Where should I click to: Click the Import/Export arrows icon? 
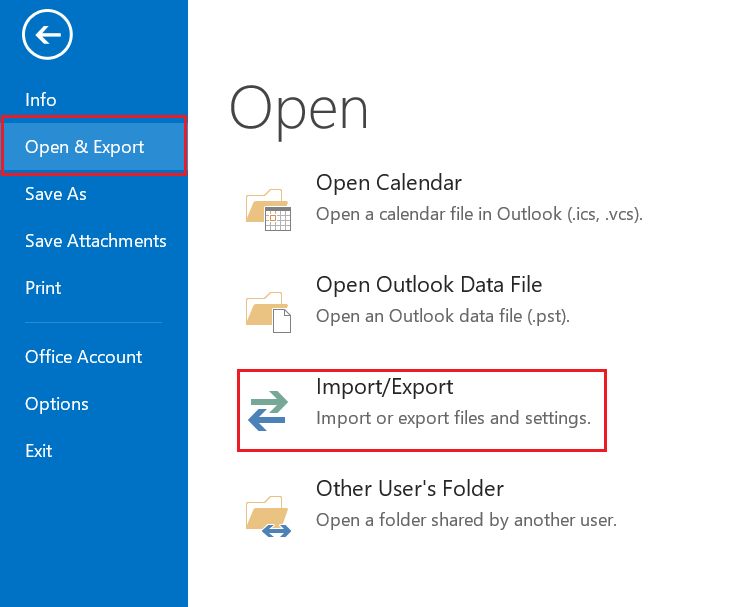click(267, 411)
